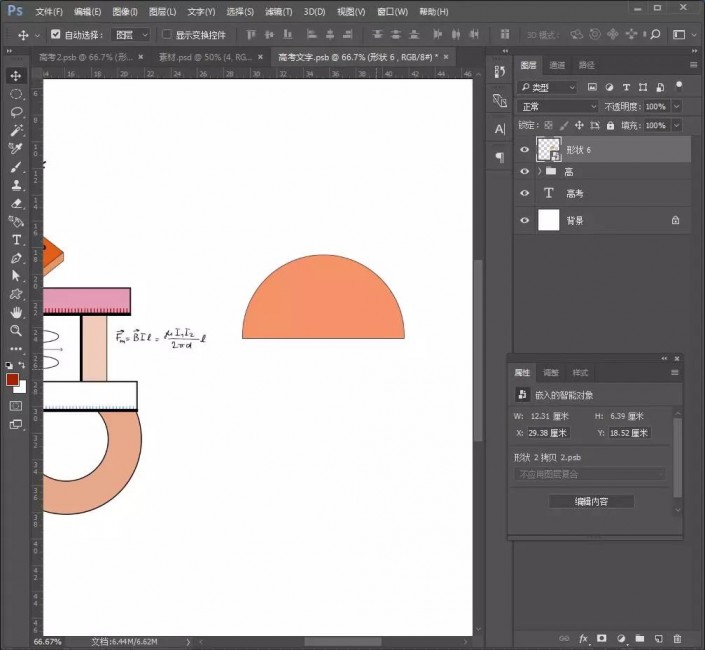Select the Pen tool
705x650 pixels.
point(16,258)
